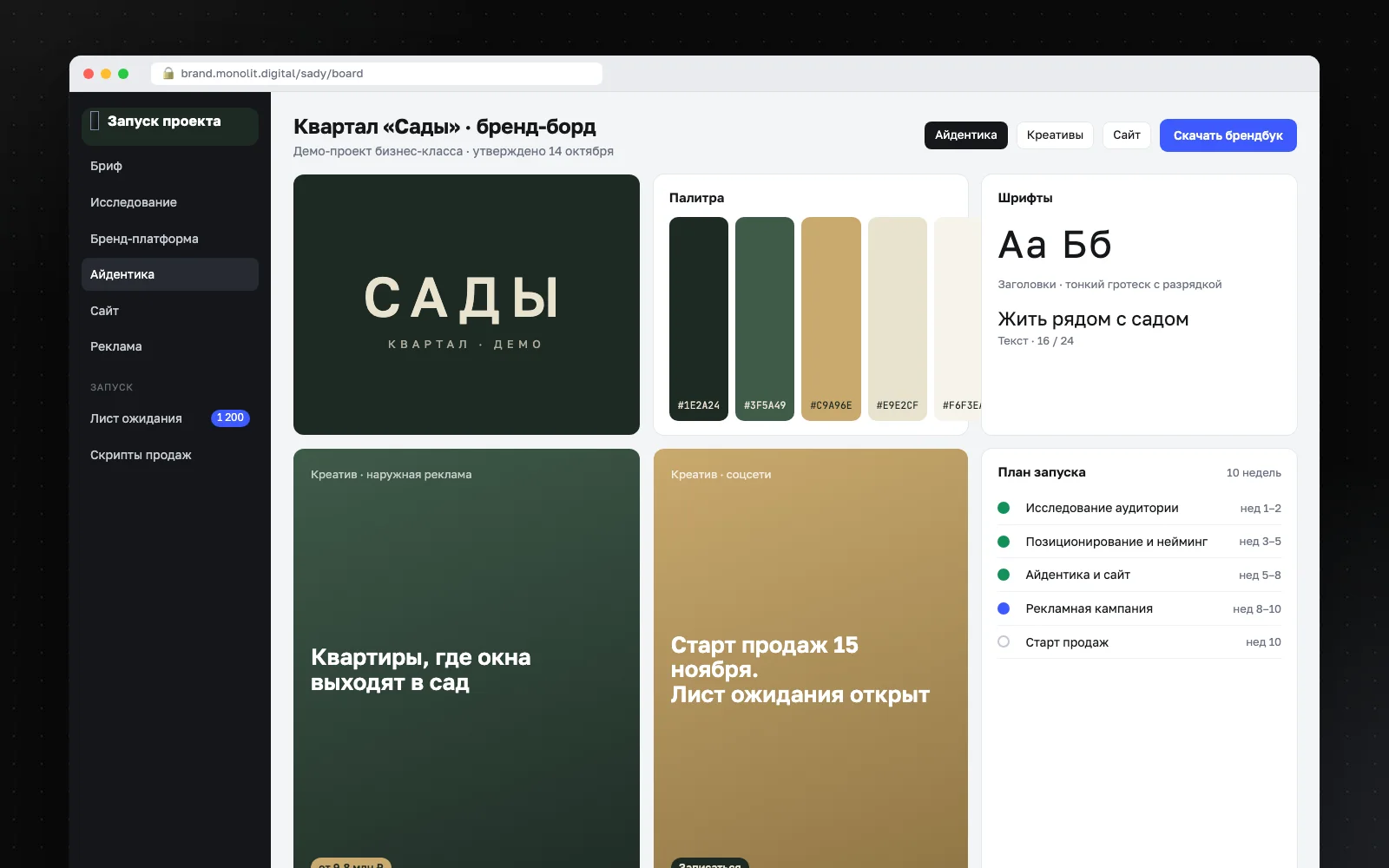
Task: Click the lock icon in the address bar
Action: point(168,74)
